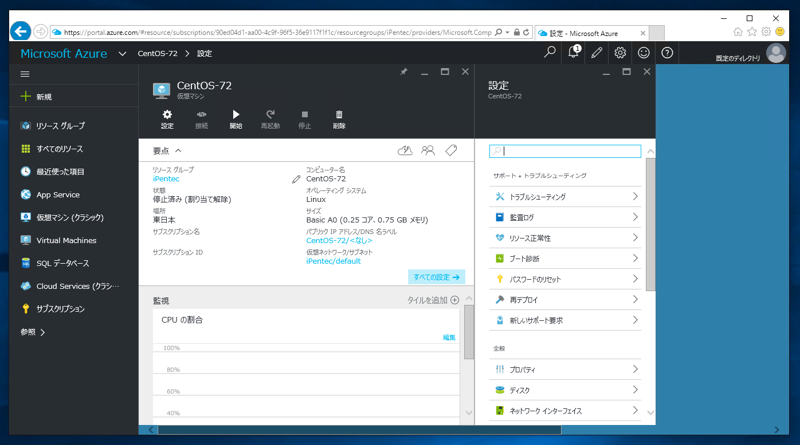Open the notifications bell icon

click(573, 52)
